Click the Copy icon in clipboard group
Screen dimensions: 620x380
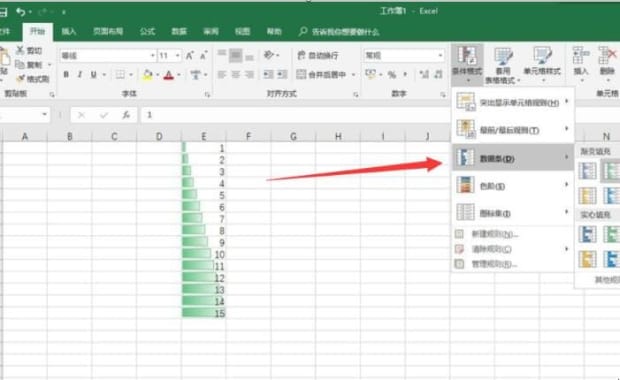[x=20, y=64]
